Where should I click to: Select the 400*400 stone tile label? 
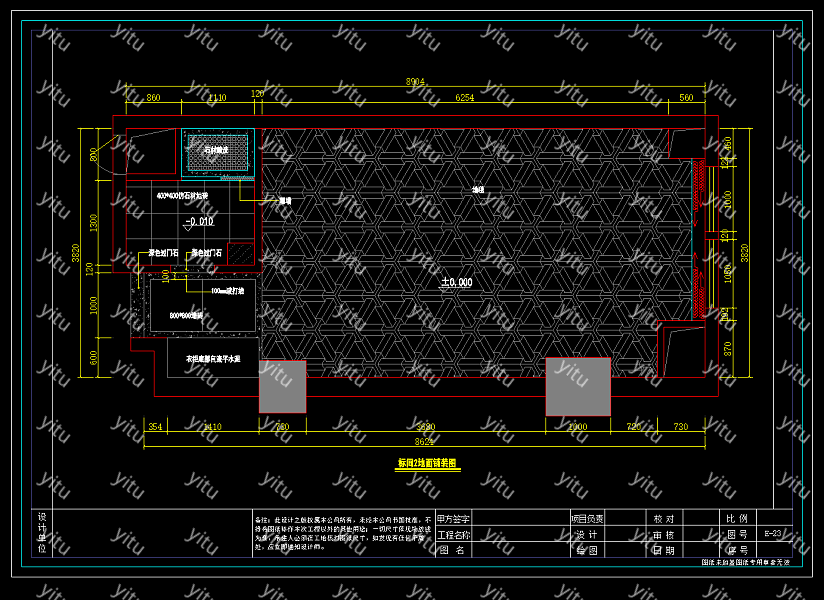[x=182, y=195]
